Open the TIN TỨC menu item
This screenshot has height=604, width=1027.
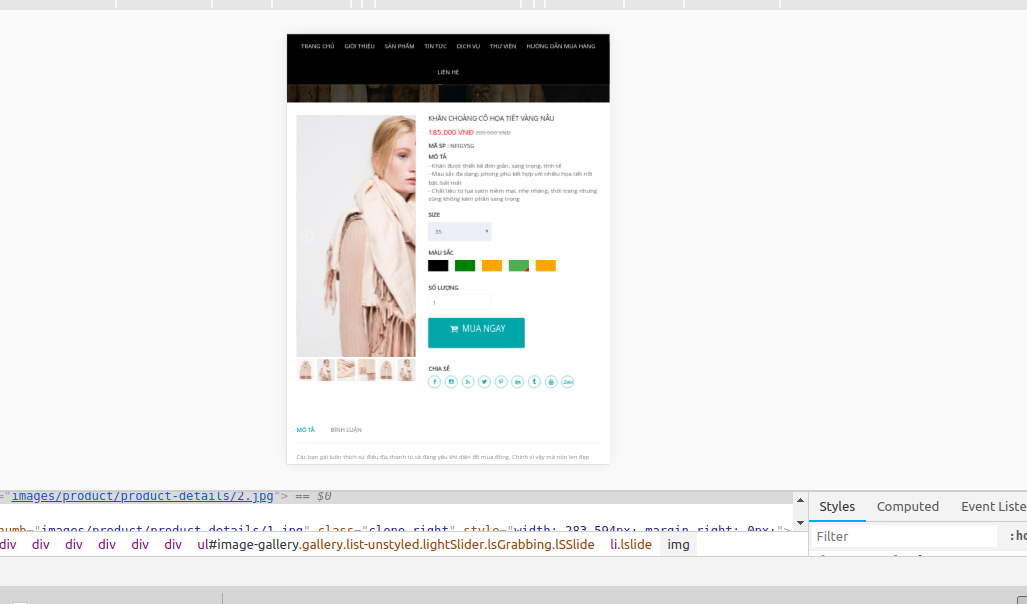tap(436, 47)
